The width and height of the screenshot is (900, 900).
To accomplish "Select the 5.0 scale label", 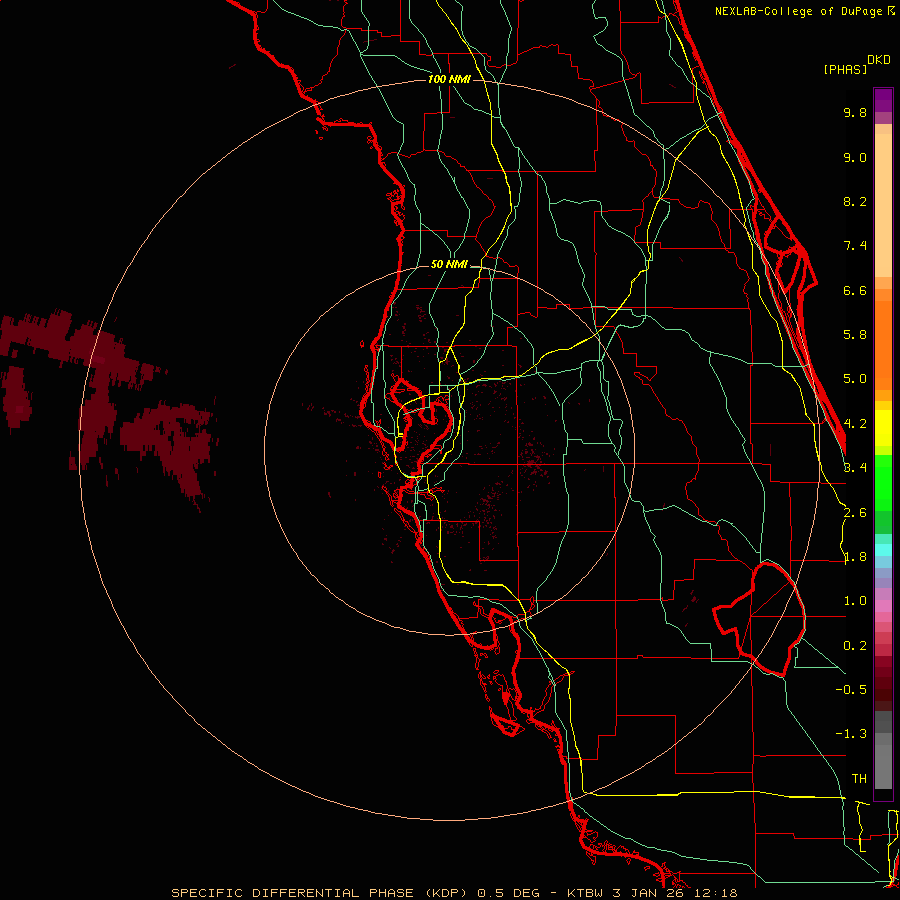I will [855, 379].
